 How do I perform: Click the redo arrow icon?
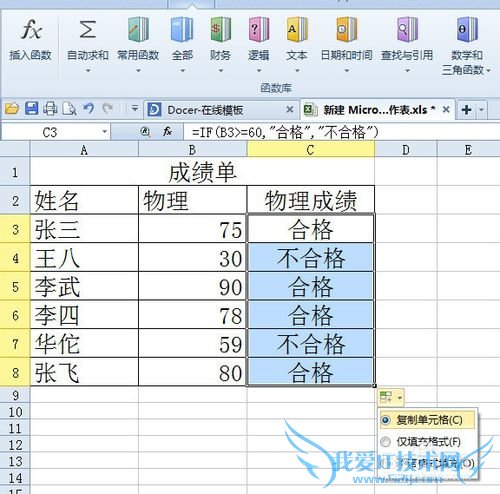click(x=108, y=108)
